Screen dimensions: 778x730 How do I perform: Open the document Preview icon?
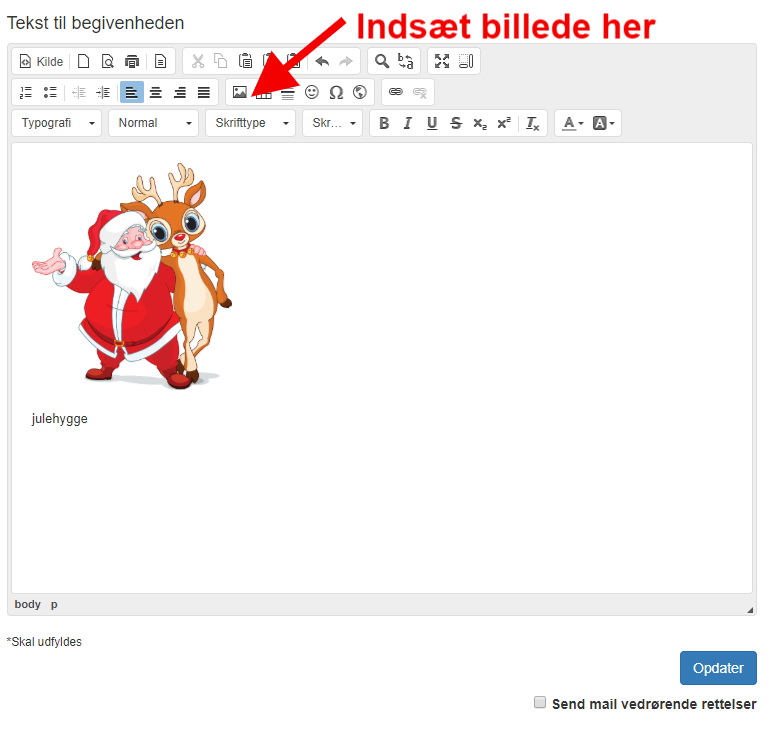click(x=108, y=62)
